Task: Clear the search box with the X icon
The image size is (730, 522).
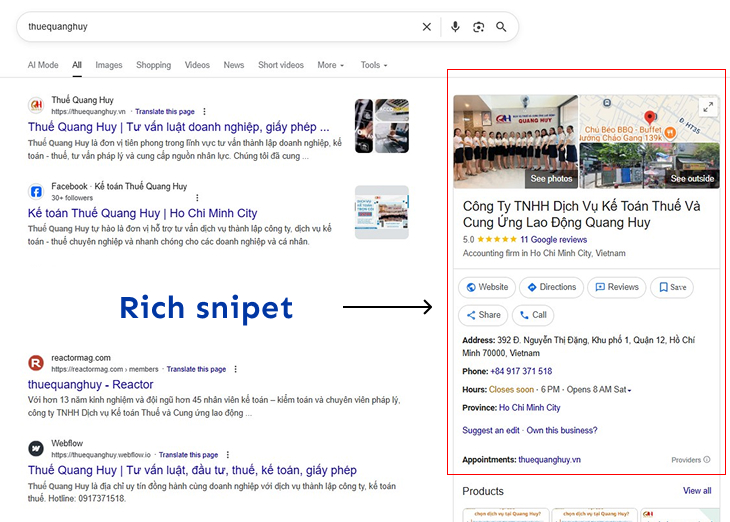Action: [426, 27]
